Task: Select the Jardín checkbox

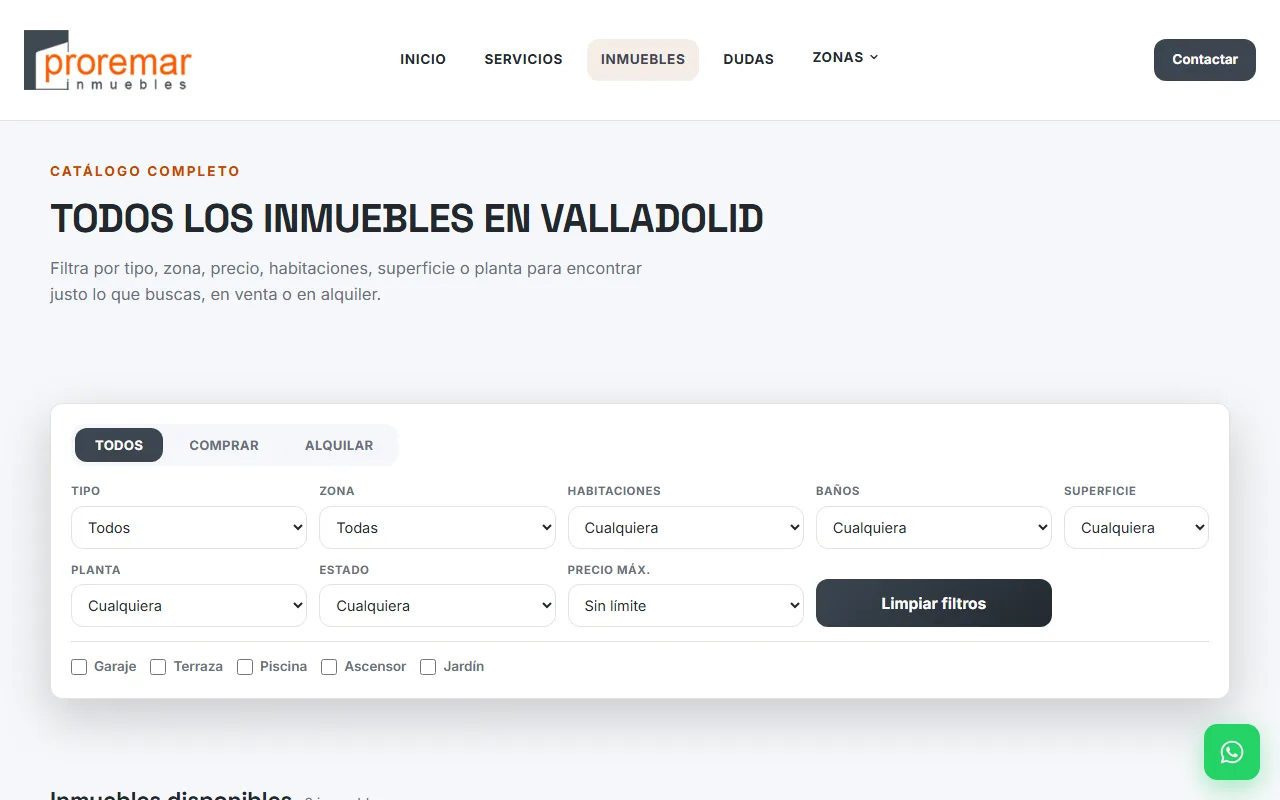Action: [x=428, y=667]
